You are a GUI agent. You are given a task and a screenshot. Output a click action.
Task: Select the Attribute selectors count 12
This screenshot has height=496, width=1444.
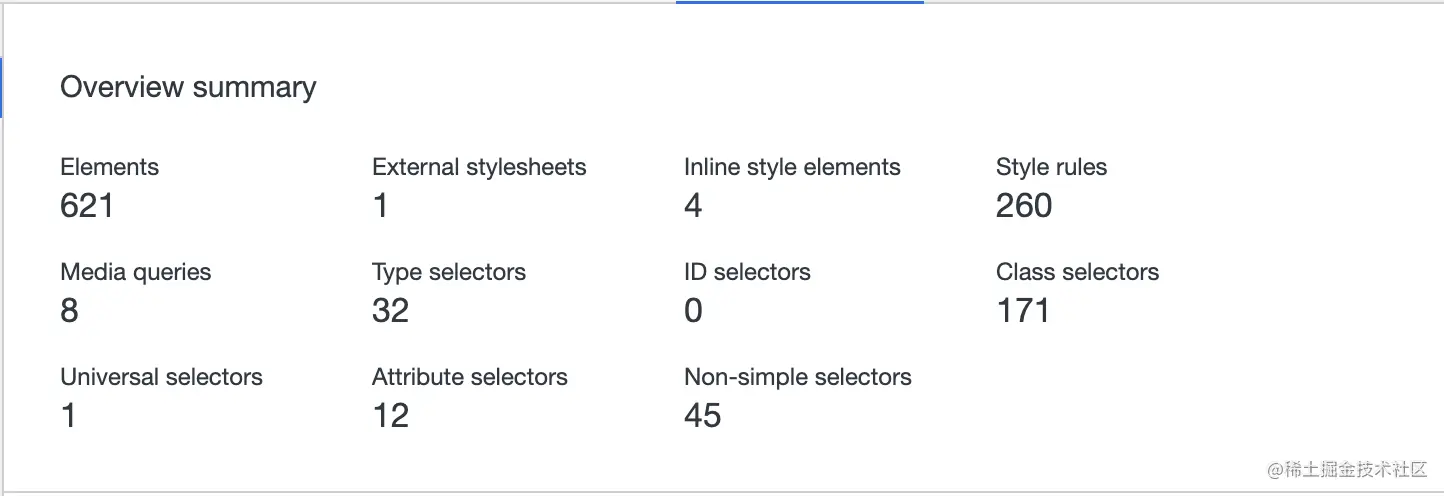coord(390,416)
